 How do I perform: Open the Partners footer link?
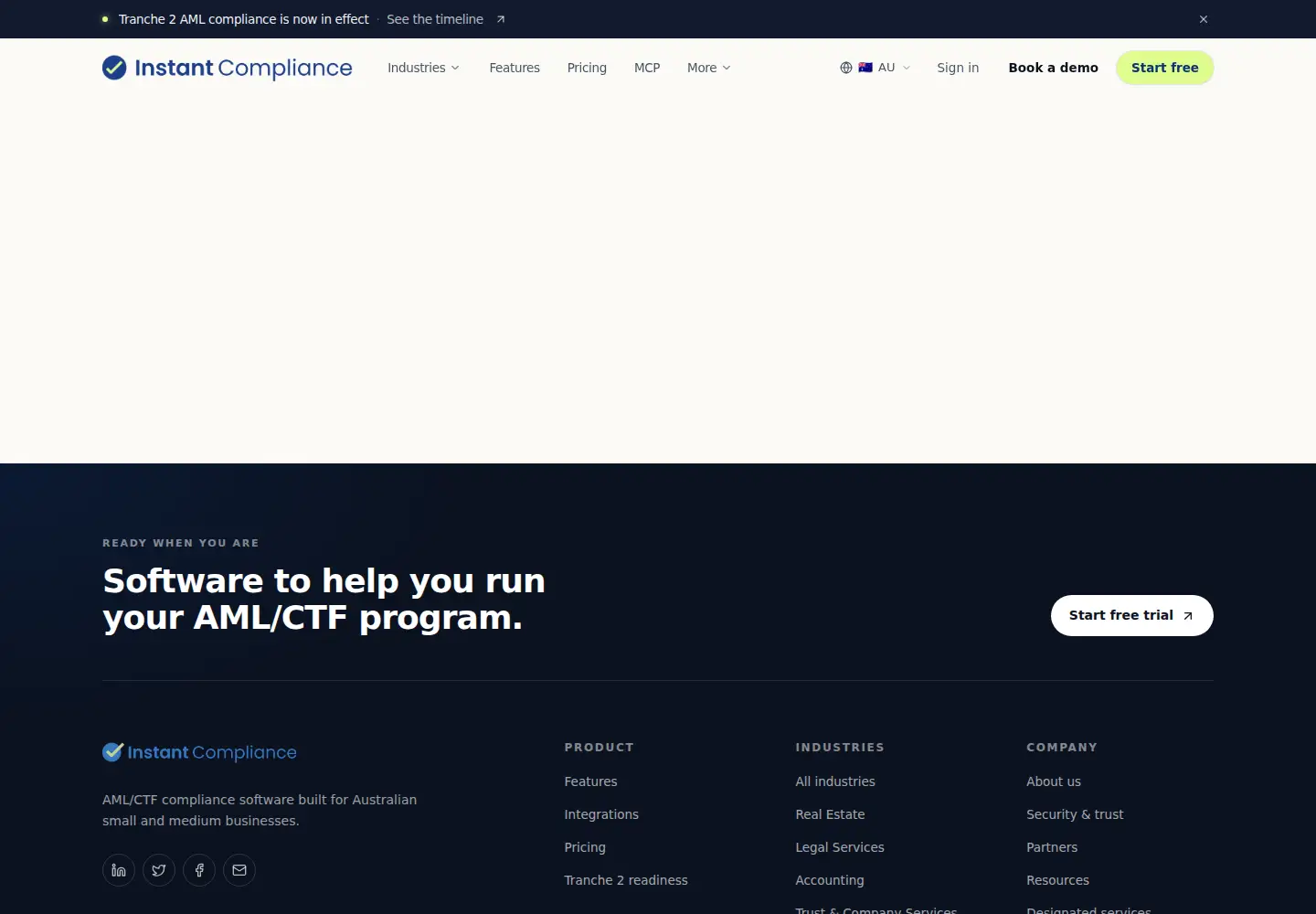coord(1052,847)
